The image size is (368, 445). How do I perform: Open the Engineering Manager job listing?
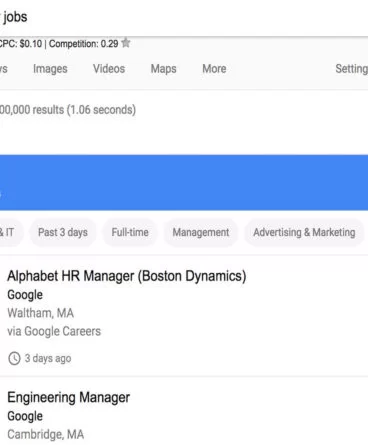[x=69, y=397]
